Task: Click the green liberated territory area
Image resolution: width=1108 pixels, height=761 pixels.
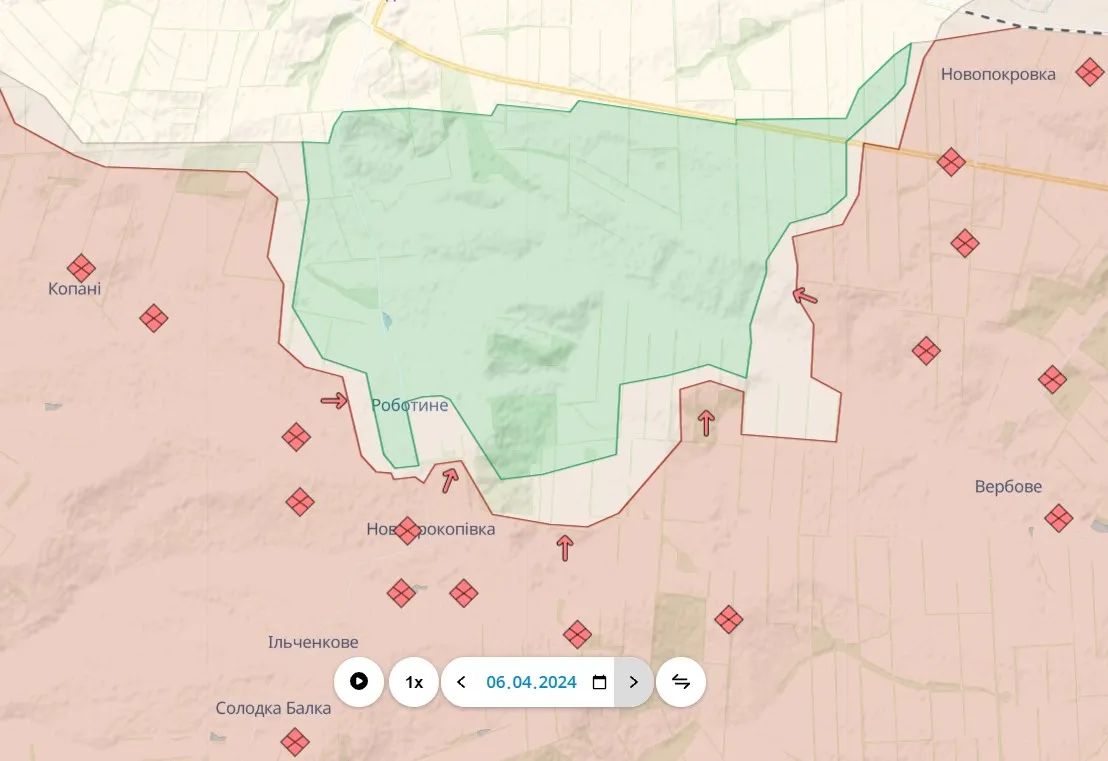Action: [560, 250]
